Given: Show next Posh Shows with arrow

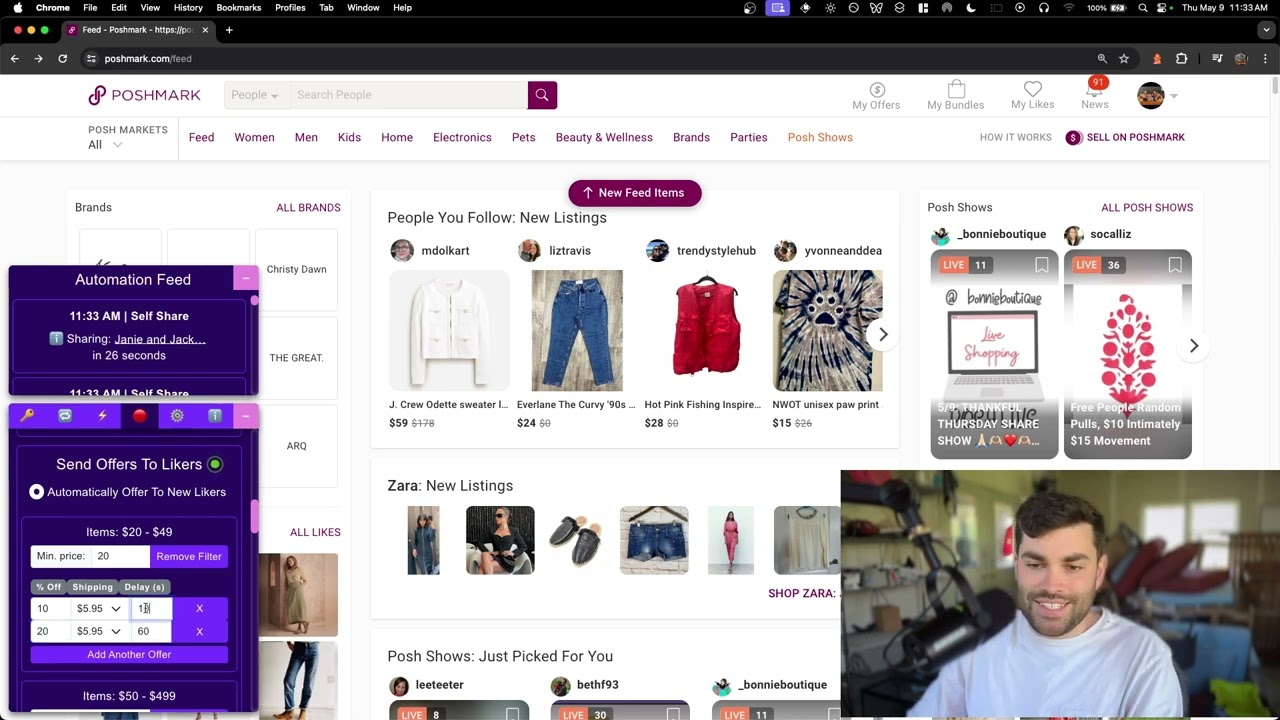Looking at the screenshot, I should click(x=1194, y=346).
